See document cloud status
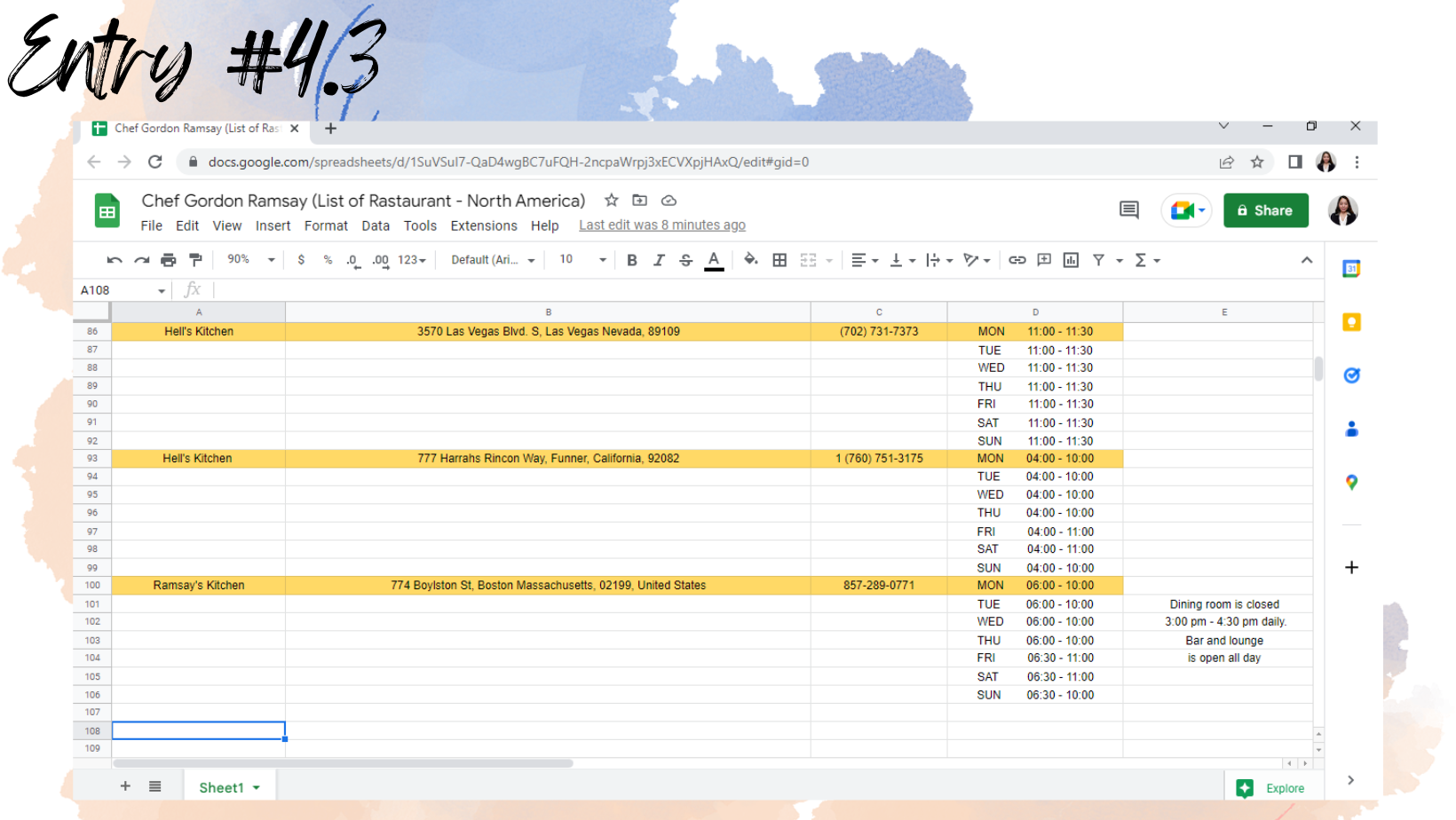This screenshot has width=1456, height=820. point(669,201)
